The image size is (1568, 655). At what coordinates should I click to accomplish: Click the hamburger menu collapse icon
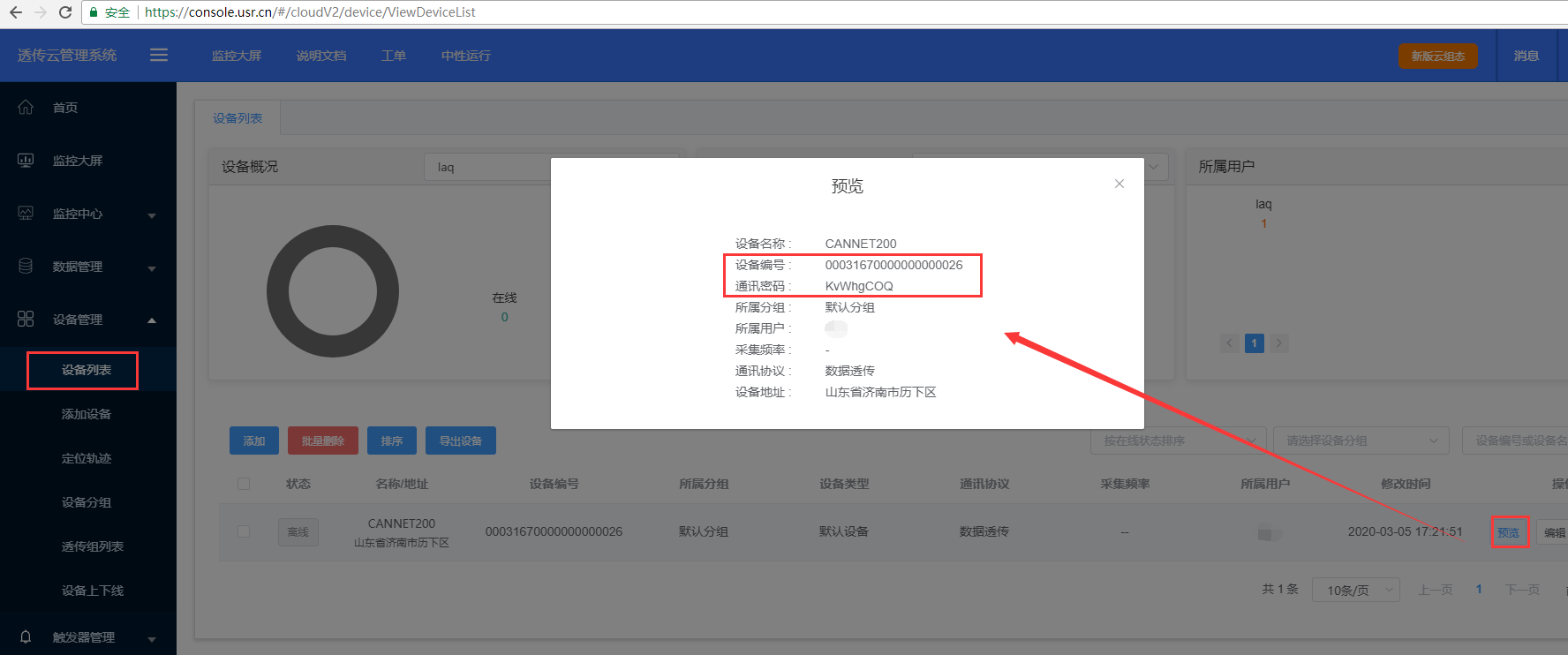pos(159,55)
